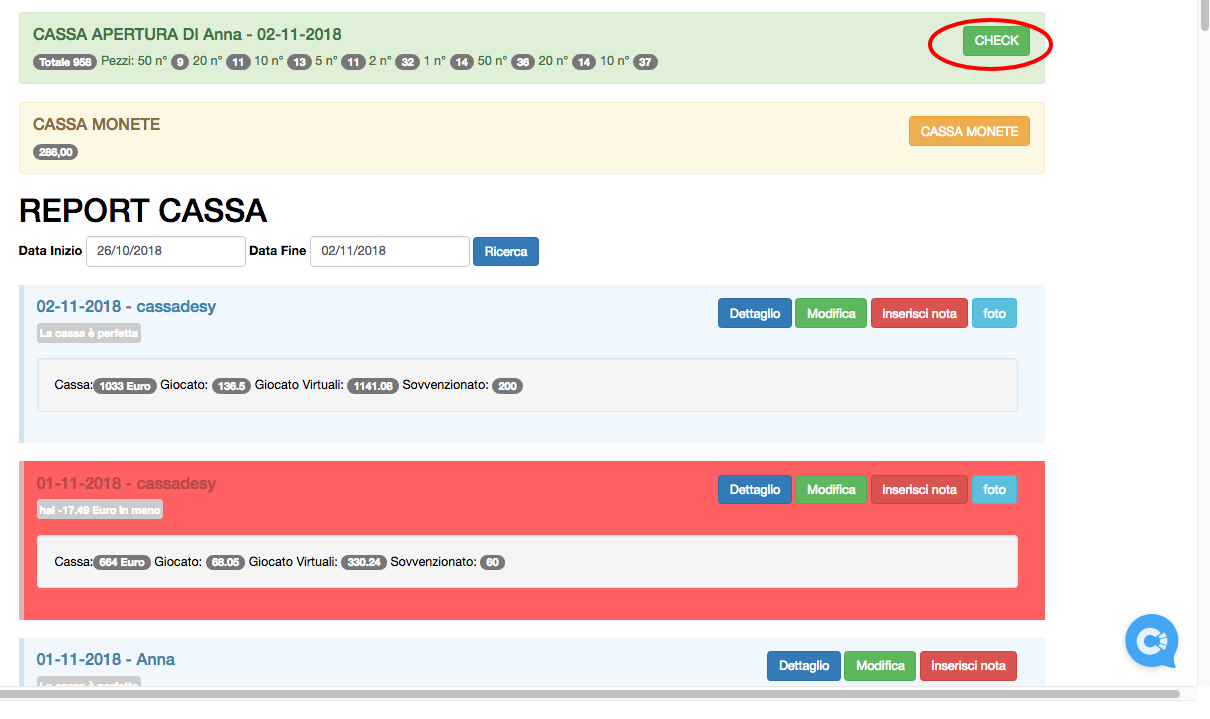Viewport: 1210px width, 719px height.
Task: Edit the Data Fine date field
Action: pyautogui.click(x=389, y=252)
